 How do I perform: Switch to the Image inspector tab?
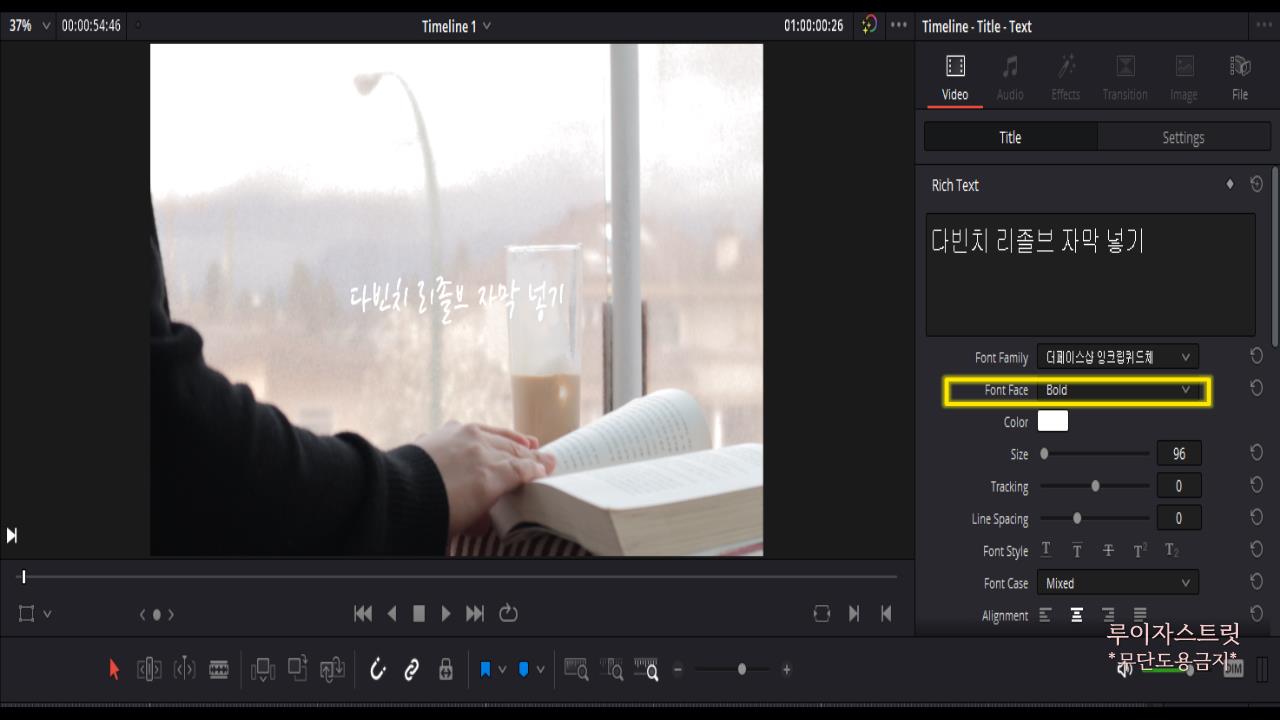coord(1184,78)
